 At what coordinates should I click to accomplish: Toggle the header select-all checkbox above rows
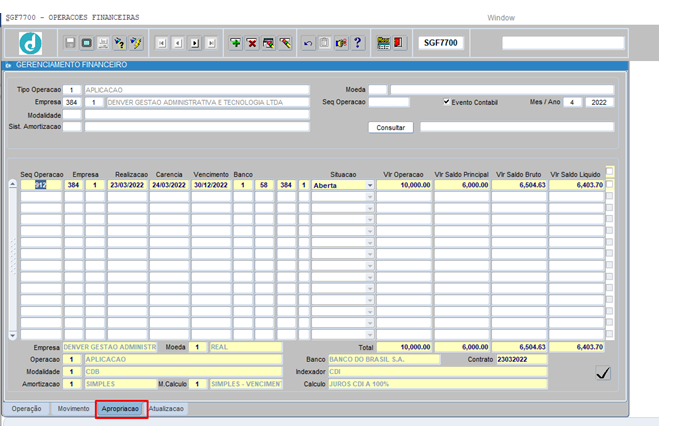[x=609, y=172]
